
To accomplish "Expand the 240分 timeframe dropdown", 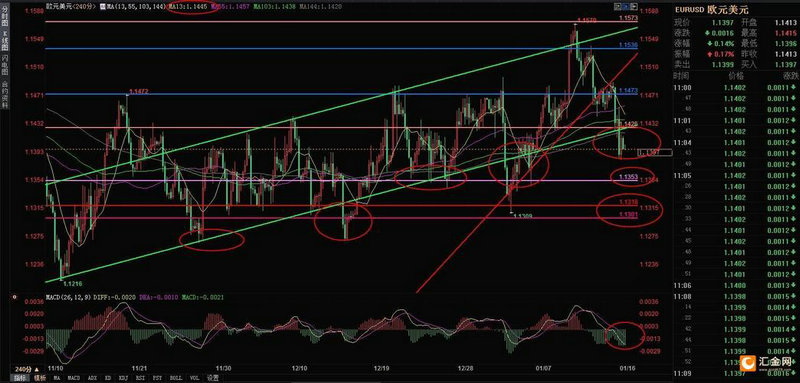I will pyautogui.click(x=27, y=369).
